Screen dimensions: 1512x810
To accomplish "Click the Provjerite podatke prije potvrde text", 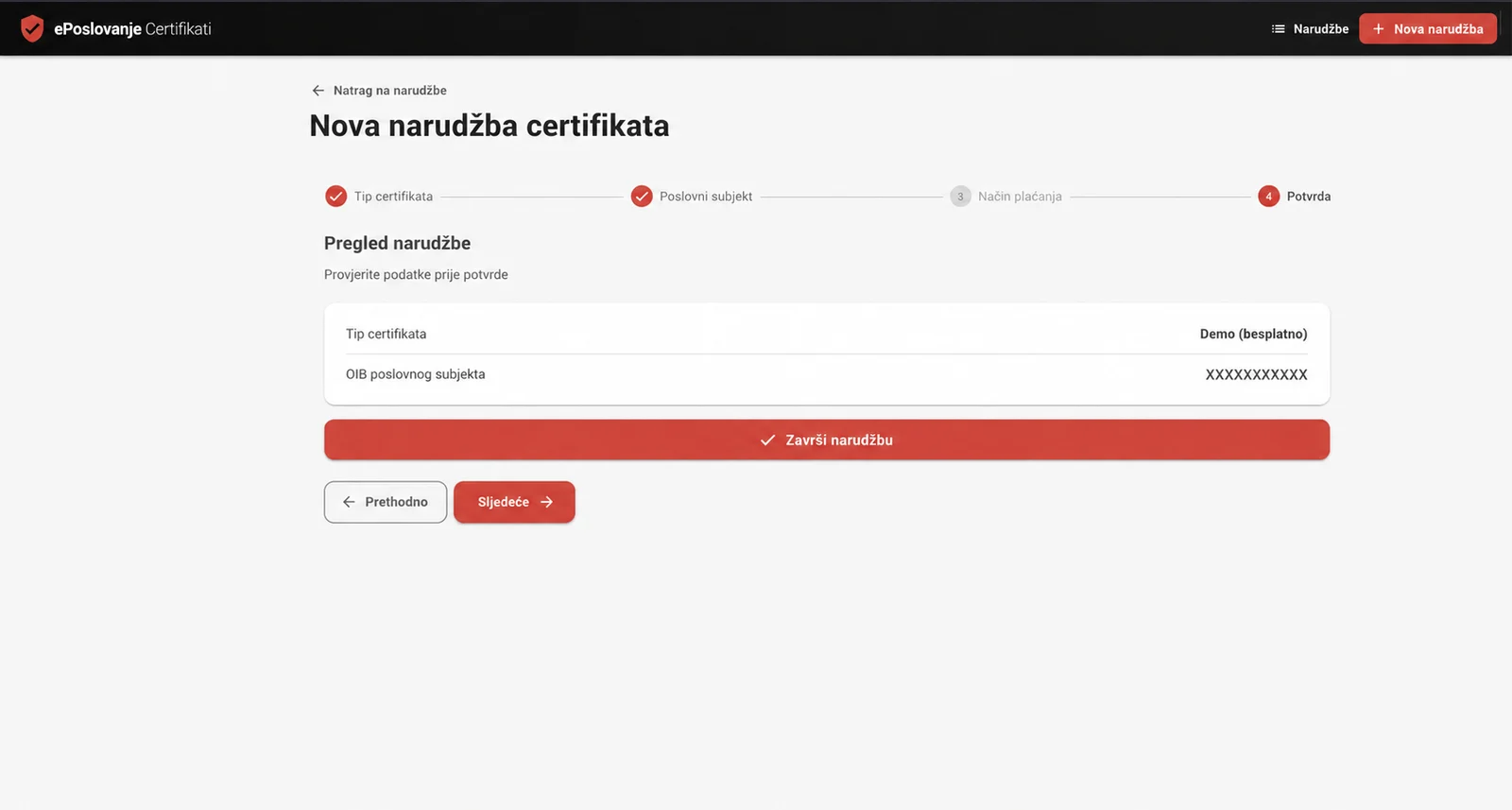I will (416, 275).
